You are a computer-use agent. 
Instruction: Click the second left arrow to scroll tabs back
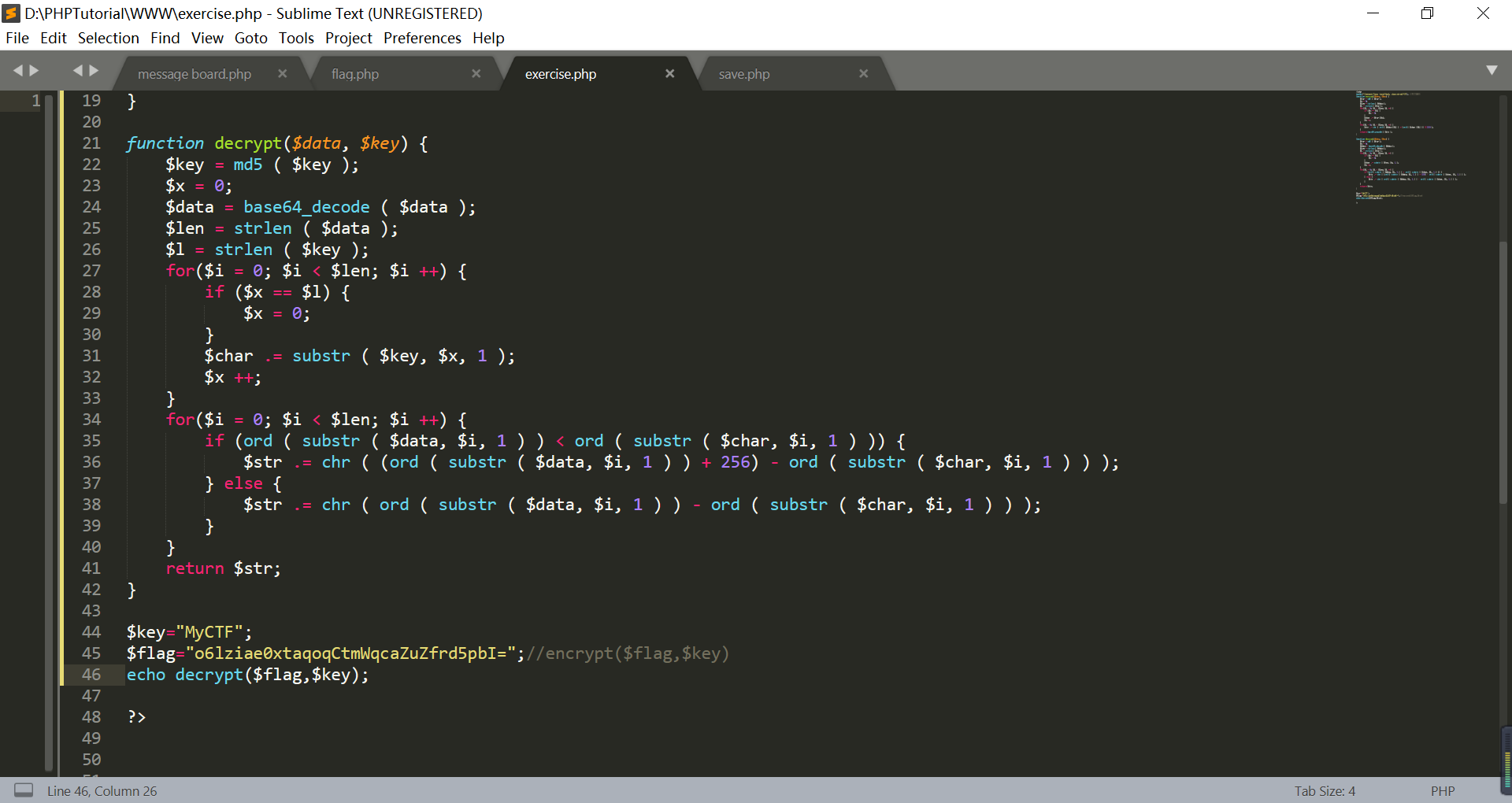(78, 71)
